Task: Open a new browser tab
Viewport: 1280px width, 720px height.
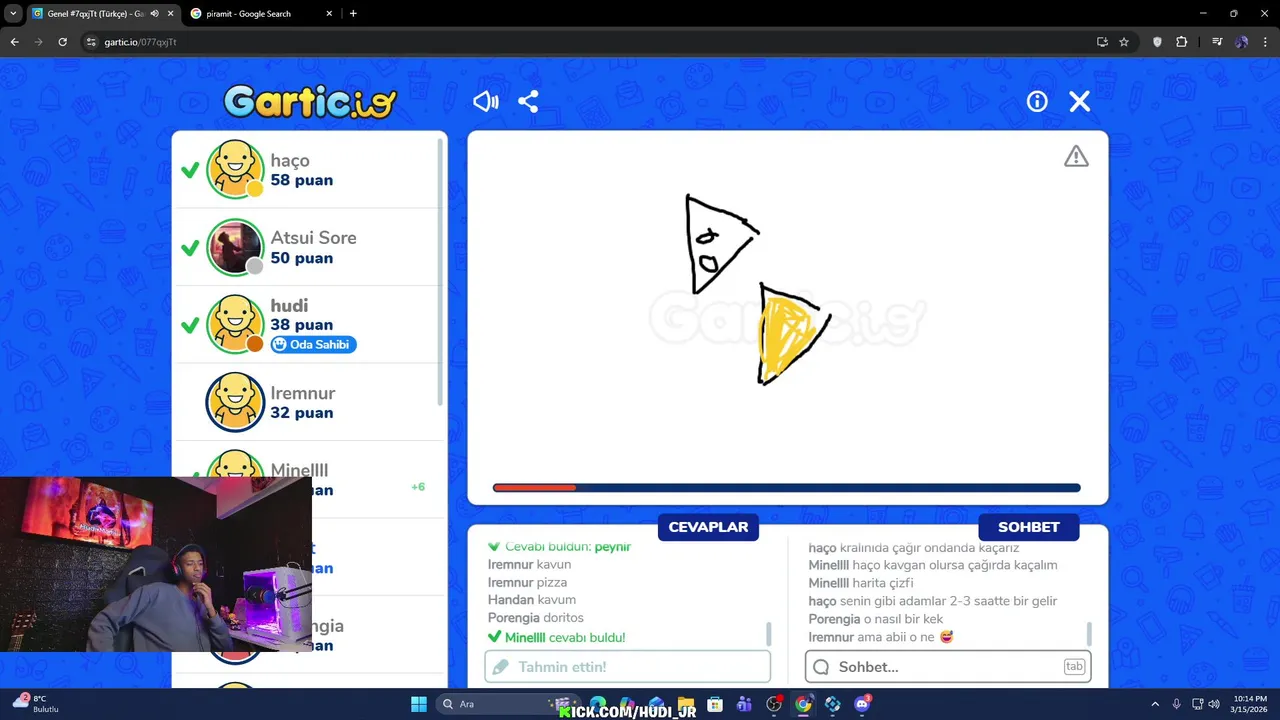Action: (353, 14)
